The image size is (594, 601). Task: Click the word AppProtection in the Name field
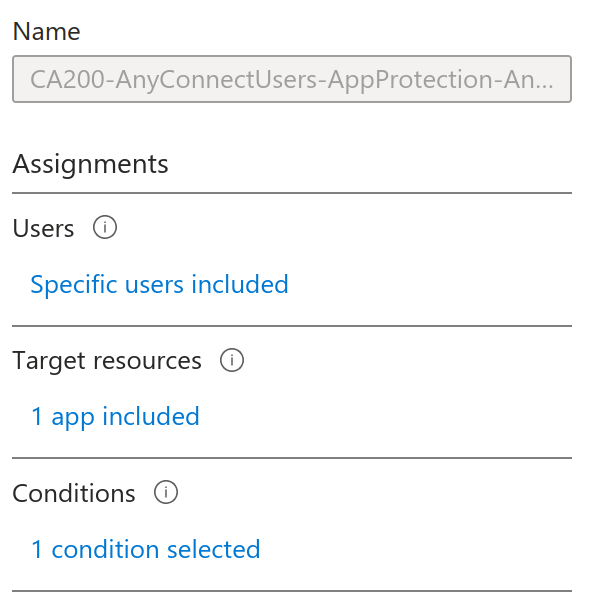(410, 80)
